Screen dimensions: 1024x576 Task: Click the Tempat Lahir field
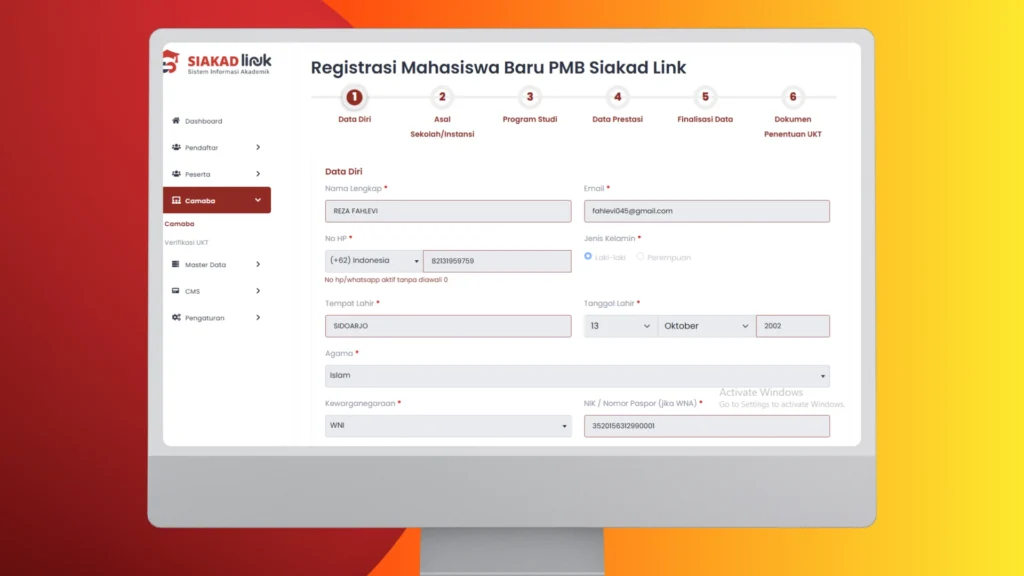[448, 326]
